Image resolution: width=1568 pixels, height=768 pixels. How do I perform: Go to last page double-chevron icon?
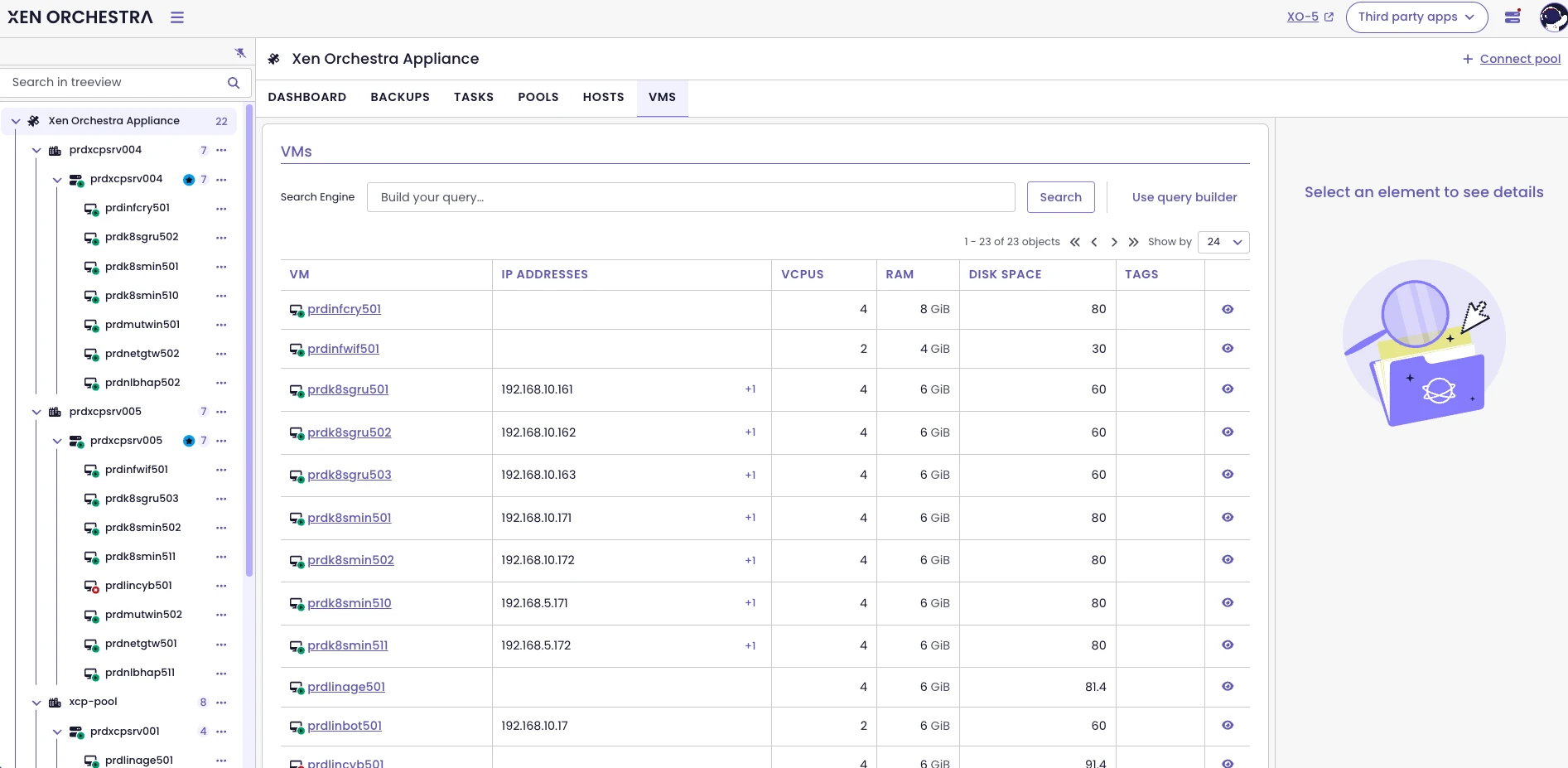click(1133, 242)
